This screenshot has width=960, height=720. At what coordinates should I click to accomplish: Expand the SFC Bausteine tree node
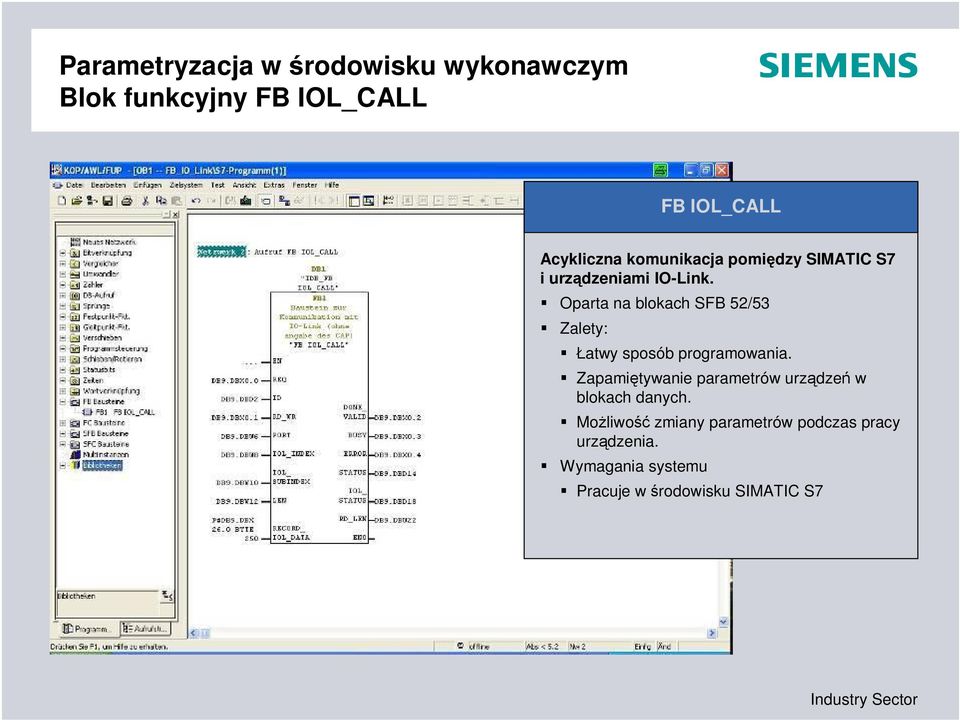tap(62, 444)
